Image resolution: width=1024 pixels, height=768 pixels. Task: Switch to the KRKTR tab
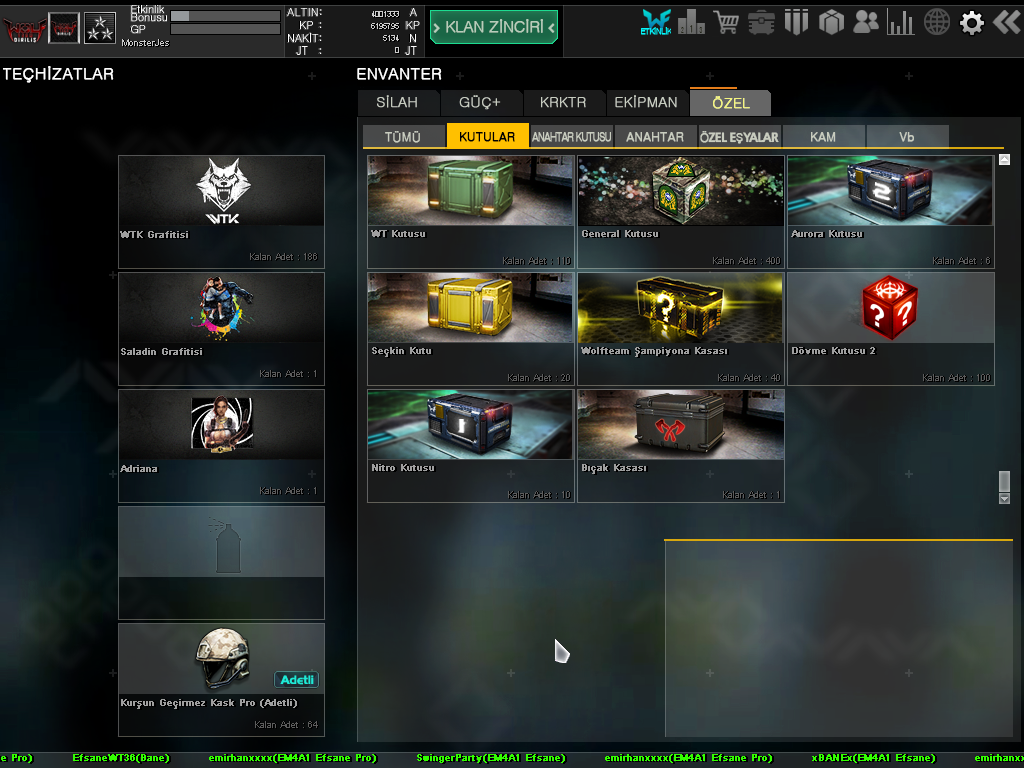pyautogui.click(x=563, y=103)
